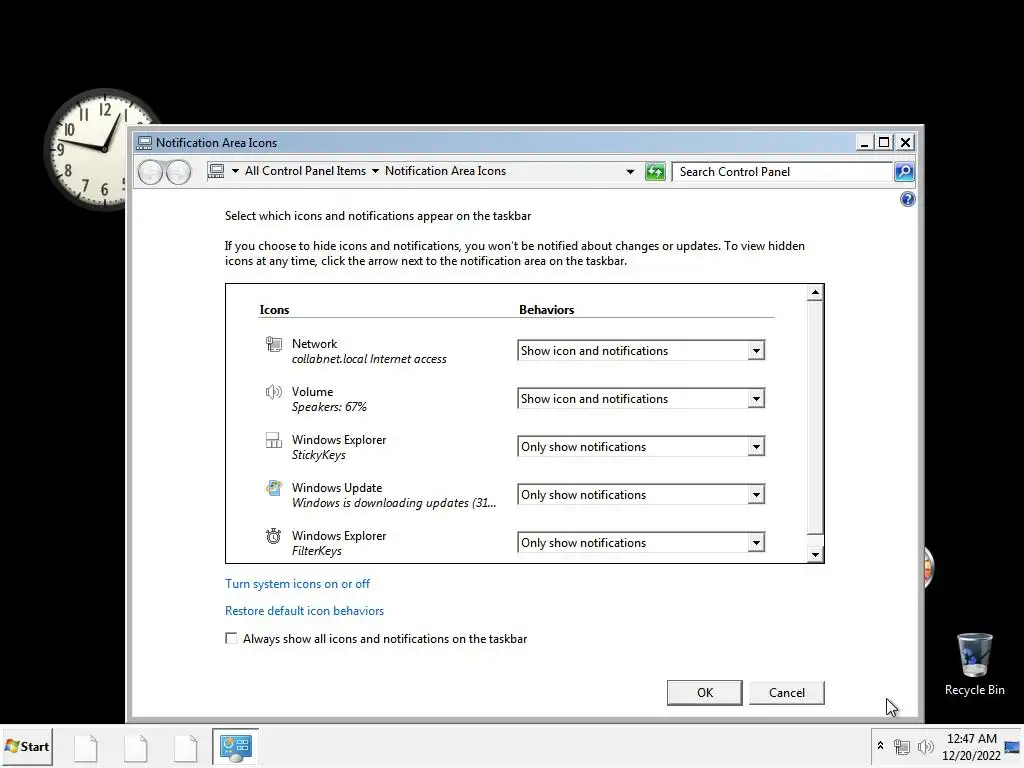The image size is (1024, 768).
Task: Click the window title bar icon
Action: 144,143
